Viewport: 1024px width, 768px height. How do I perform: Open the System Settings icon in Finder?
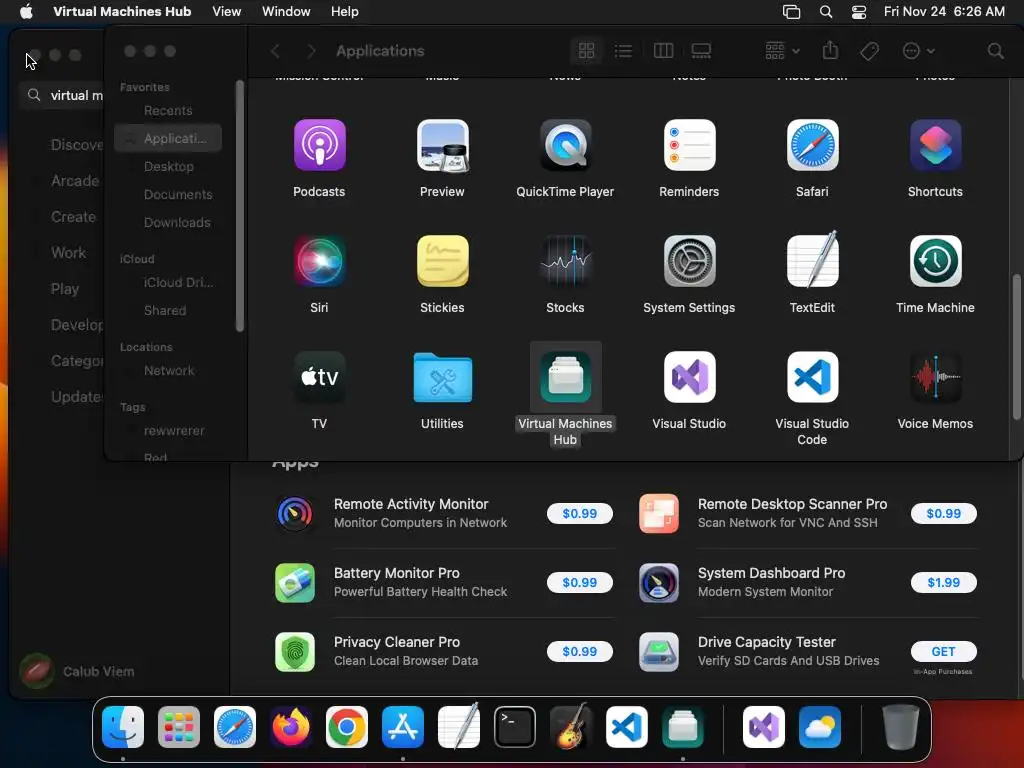[x=689, y=261]
